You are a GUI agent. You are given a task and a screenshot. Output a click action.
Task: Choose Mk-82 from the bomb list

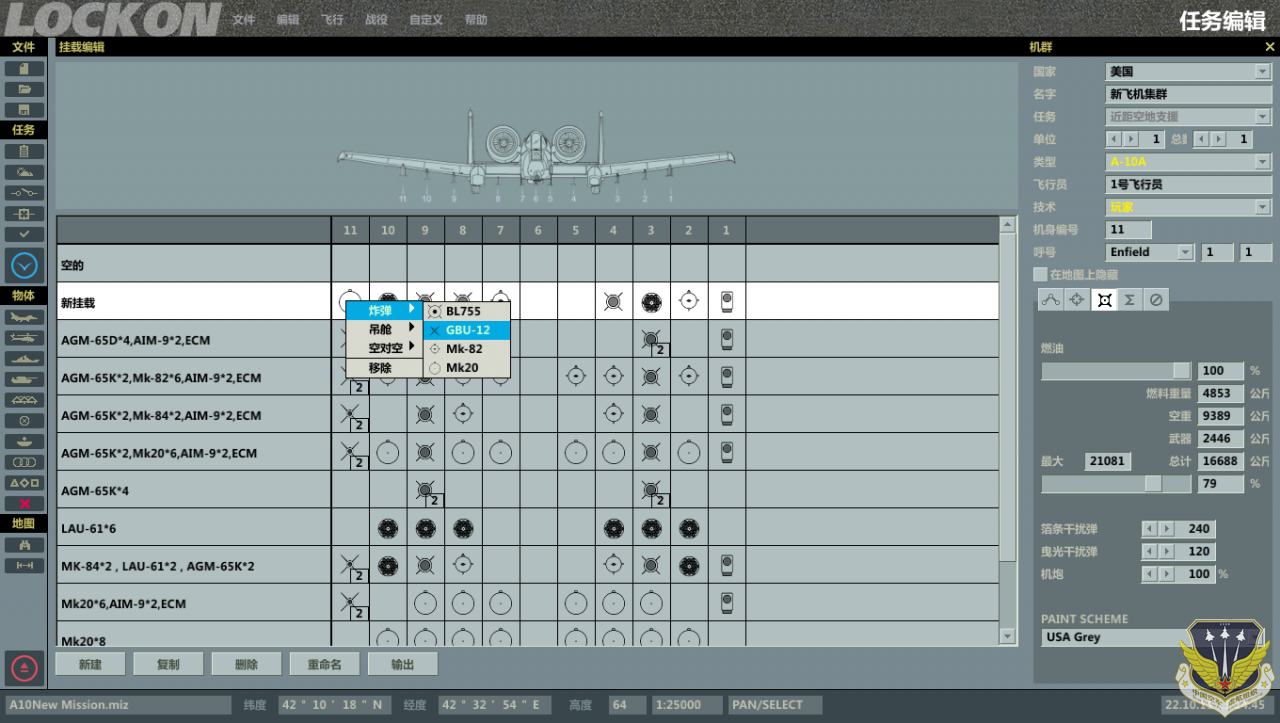[x=466, y=349]
